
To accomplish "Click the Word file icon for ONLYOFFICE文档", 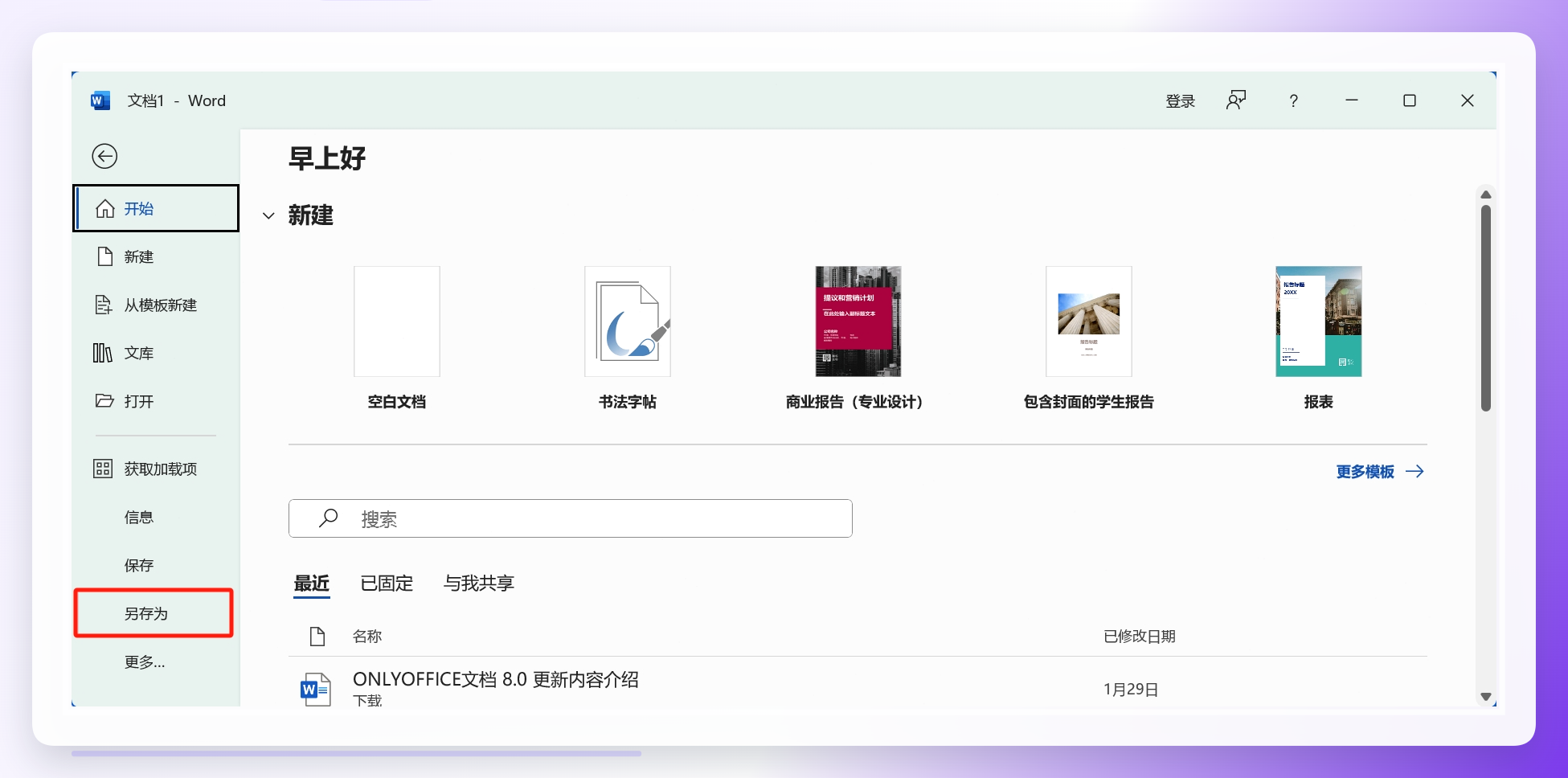I will click(x=316, y=690).
